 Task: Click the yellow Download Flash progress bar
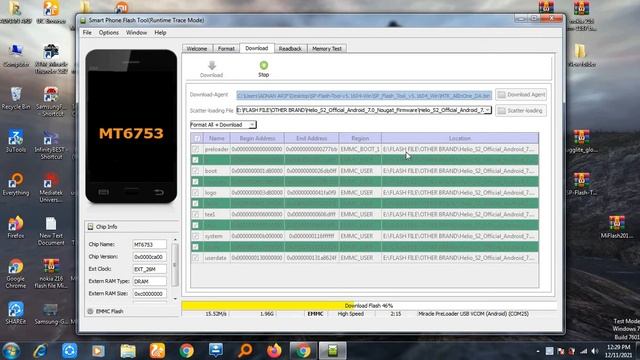(x=369, y=305)
